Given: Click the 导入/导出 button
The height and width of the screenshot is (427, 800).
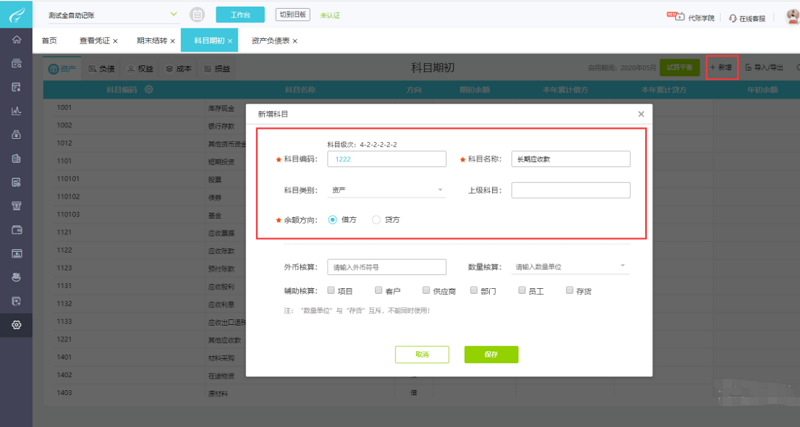Looking at the screenshot, I should [764, 67].
